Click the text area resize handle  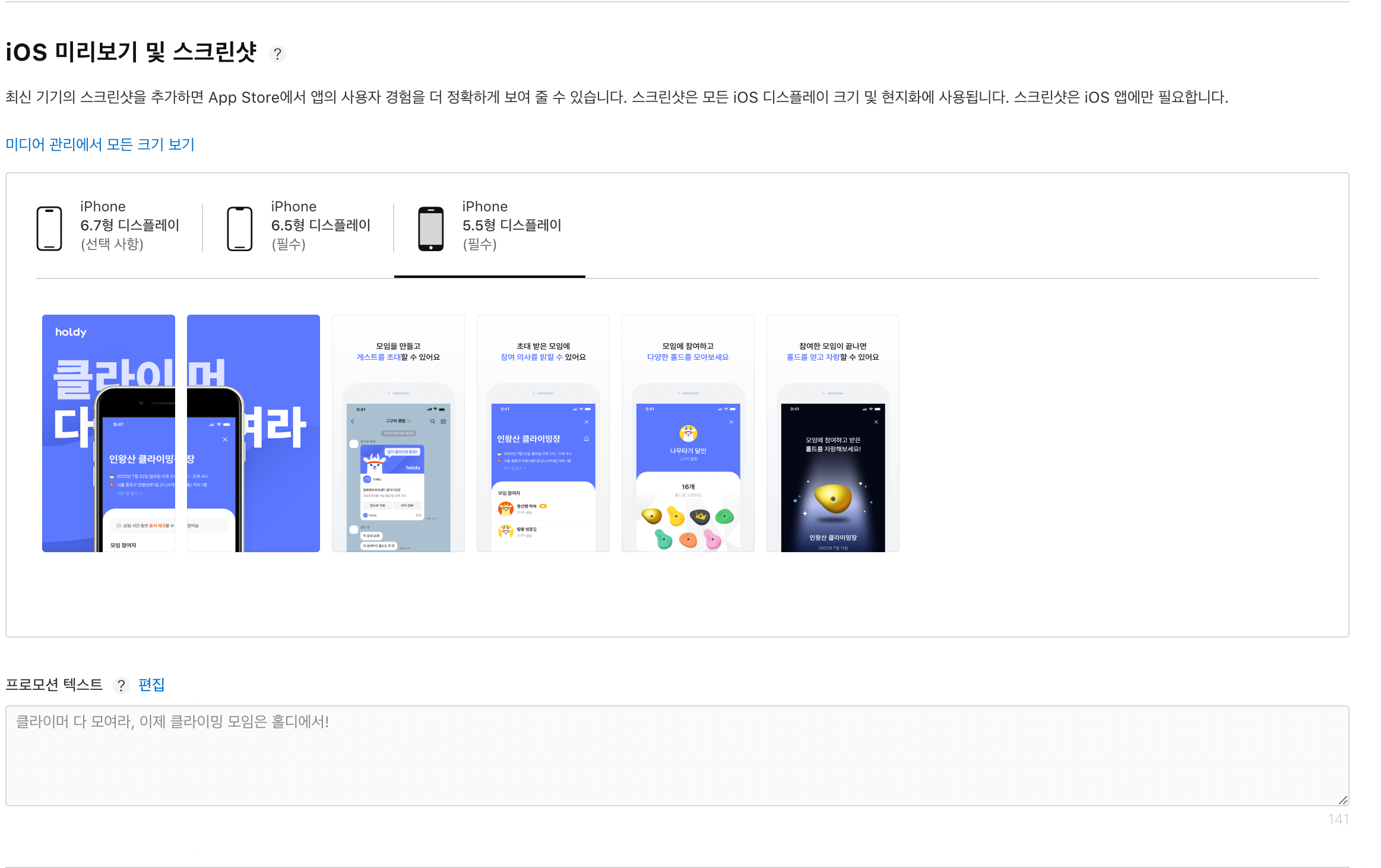(1343, 800)
